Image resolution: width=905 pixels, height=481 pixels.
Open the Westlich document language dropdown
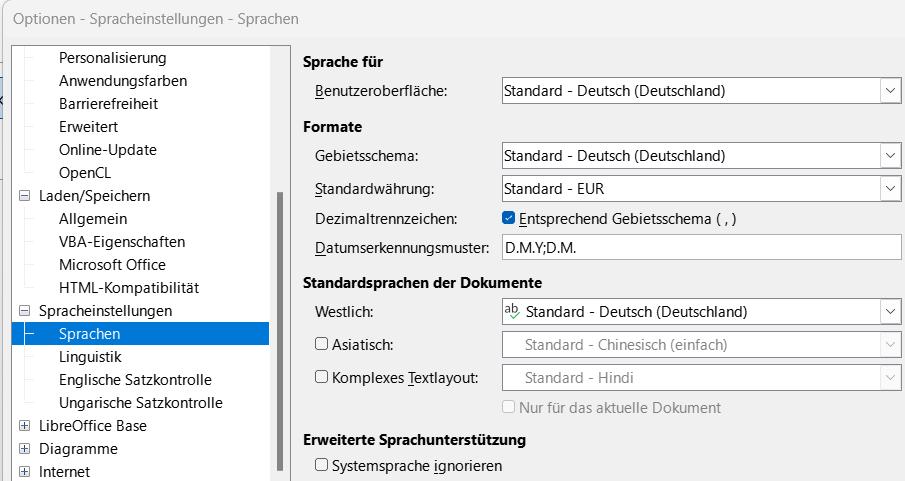pyautogui.click(x=890, y=312)
